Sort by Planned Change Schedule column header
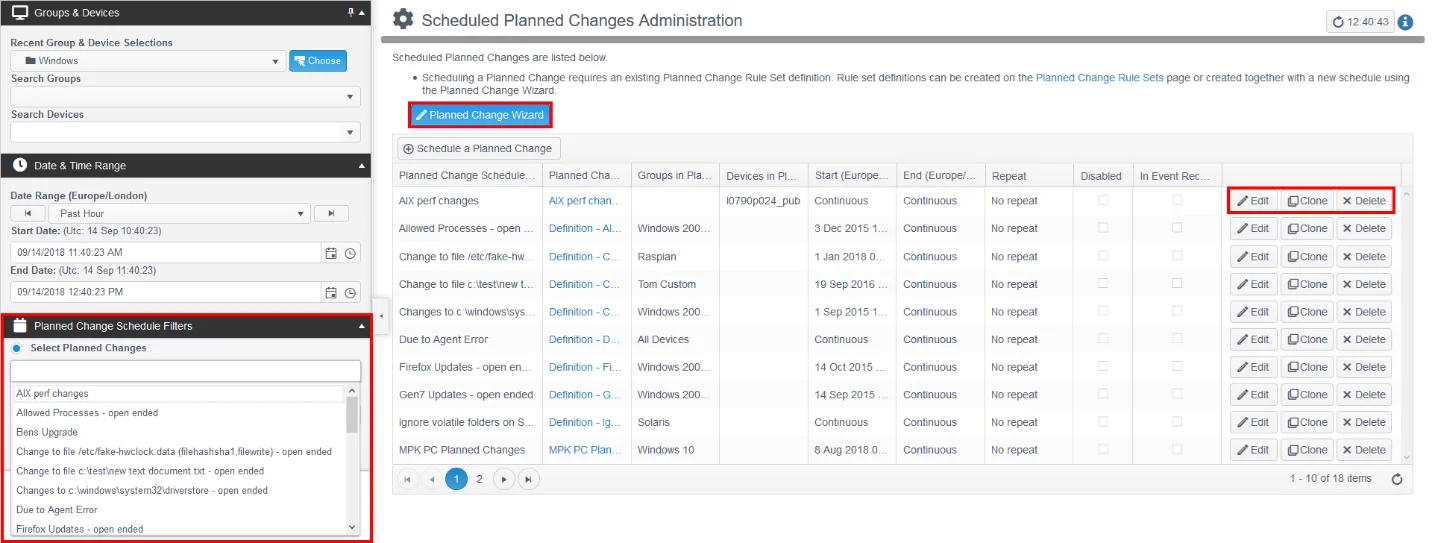 [x=467, y=176]
